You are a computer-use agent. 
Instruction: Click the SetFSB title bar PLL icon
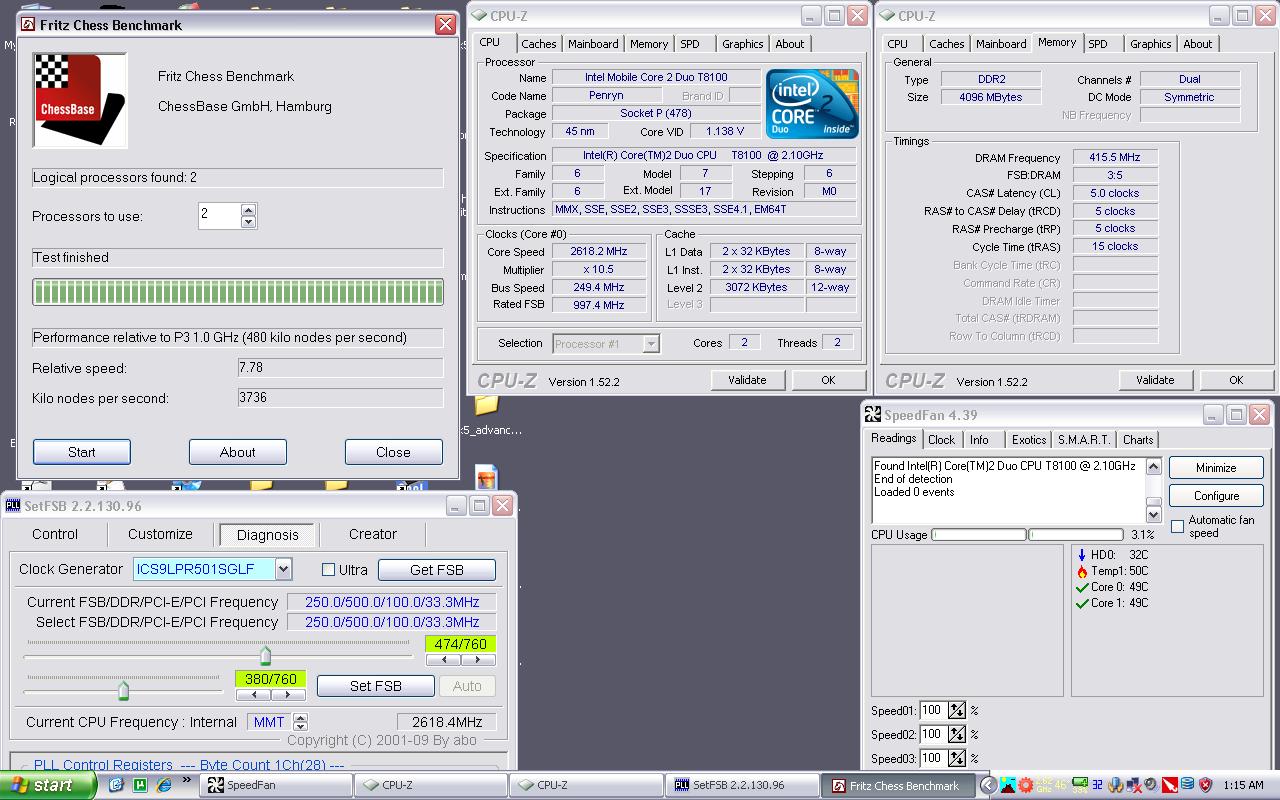click(x=13, y=506)
